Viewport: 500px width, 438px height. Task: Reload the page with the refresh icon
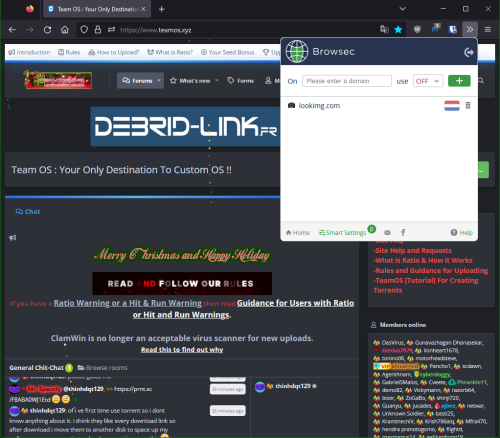pyautogui.click(x=47, y=30)
